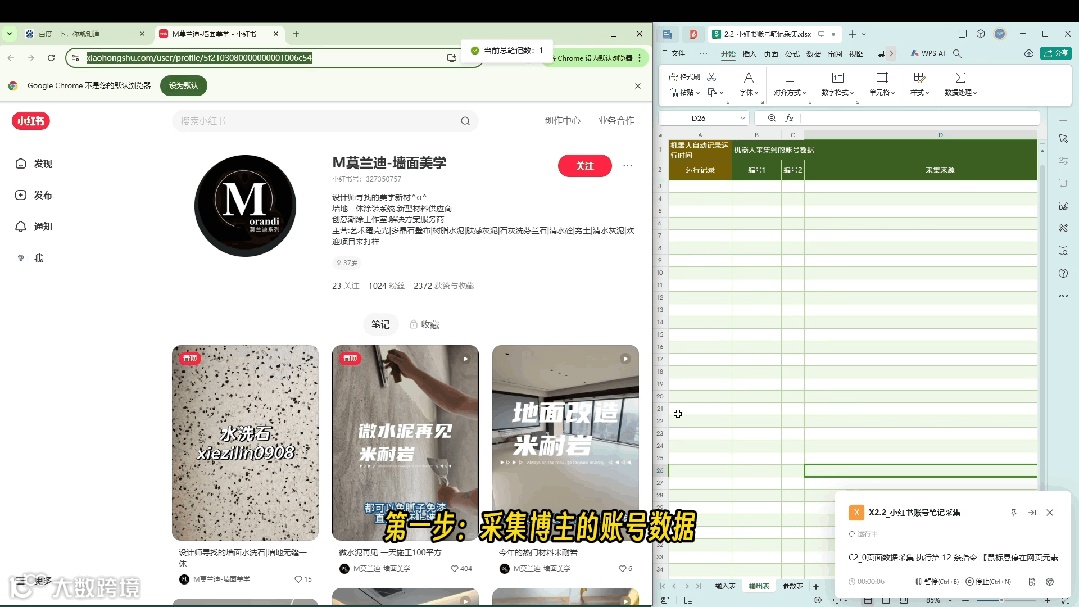Image resolution: width=1079 pixels, height=607 pixels.
Task: Pause the running automation (Ctrl+E)
Action: 937,582
